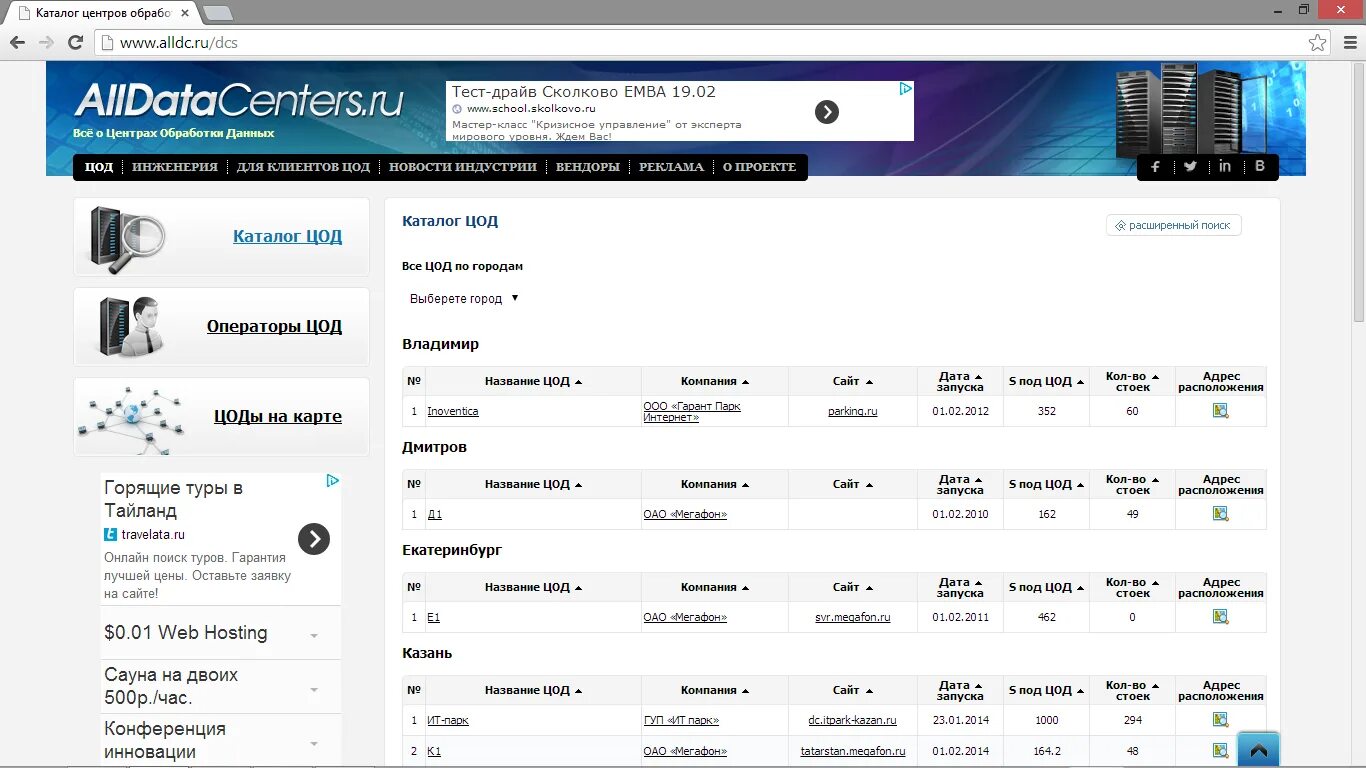The image size is (1366, 768).
Task: Close the Каталог центров обработки tab
Action: point(185,13)
